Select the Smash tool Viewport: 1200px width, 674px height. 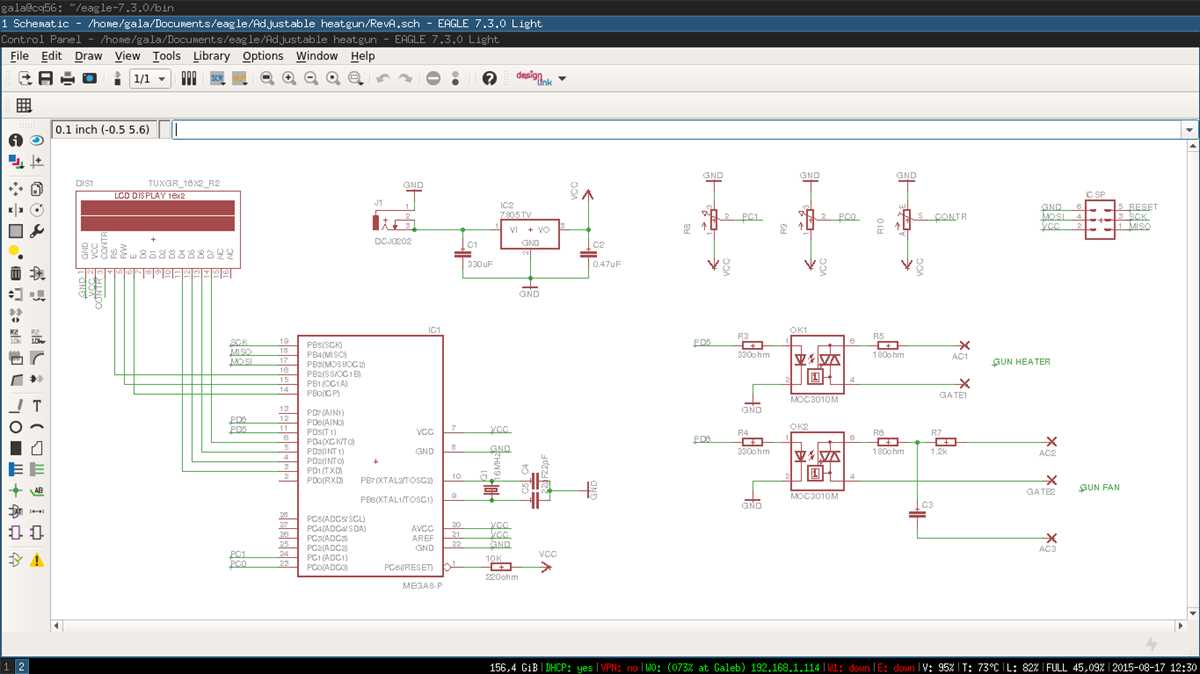[16, 357]
